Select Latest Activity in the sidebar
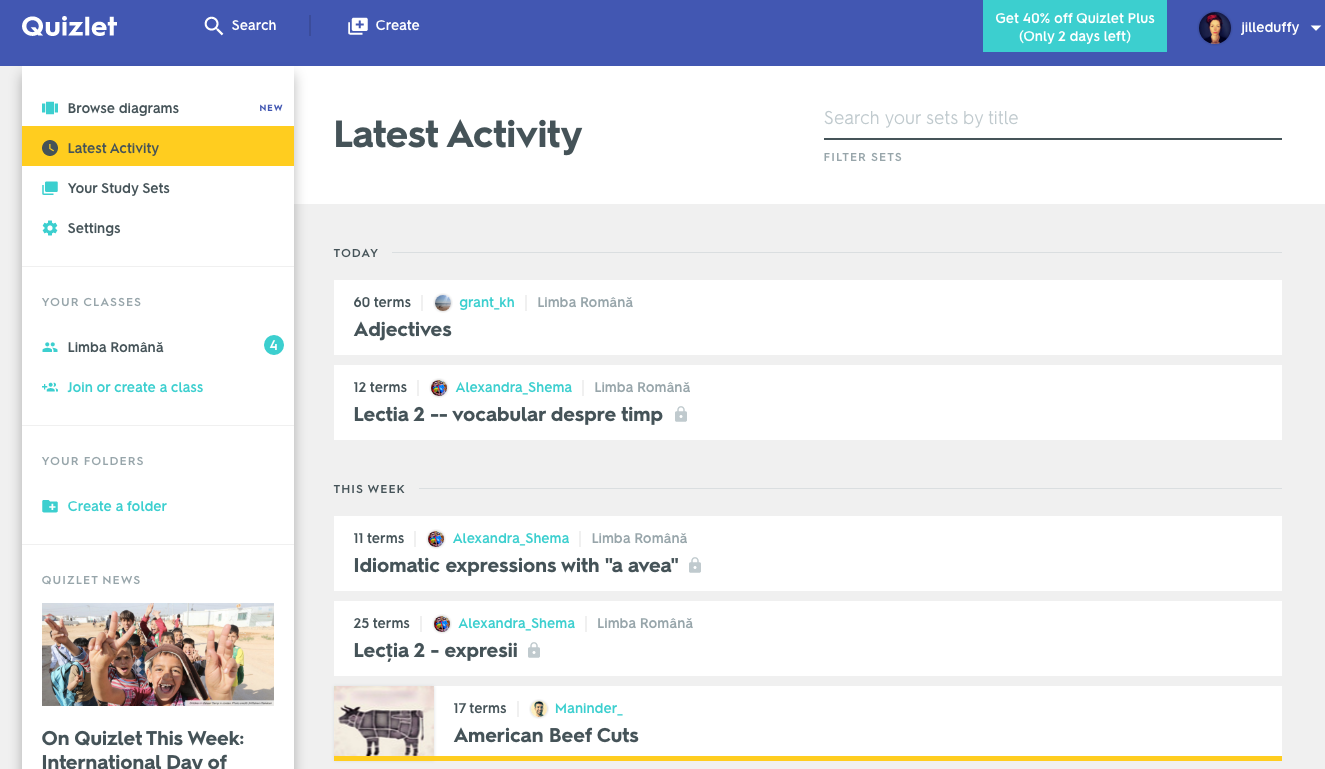Viewport: 1325px width, 769px height. tap(158, 148)
